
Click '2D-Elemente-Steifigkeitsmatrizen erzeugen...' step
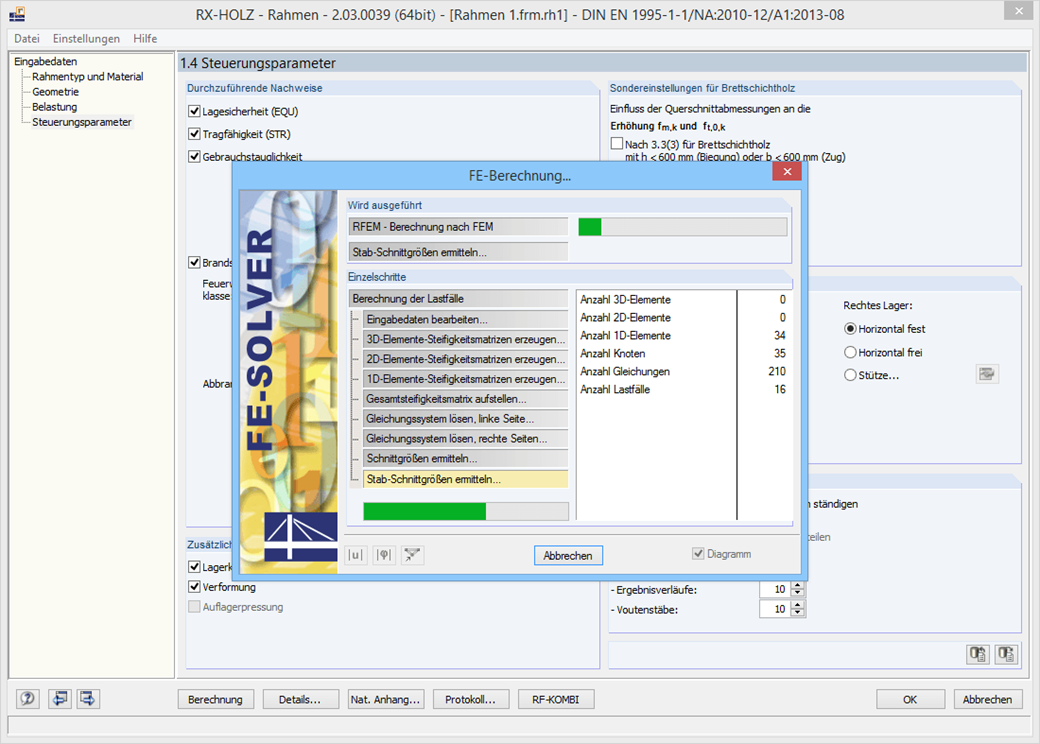tap(465, 359)
